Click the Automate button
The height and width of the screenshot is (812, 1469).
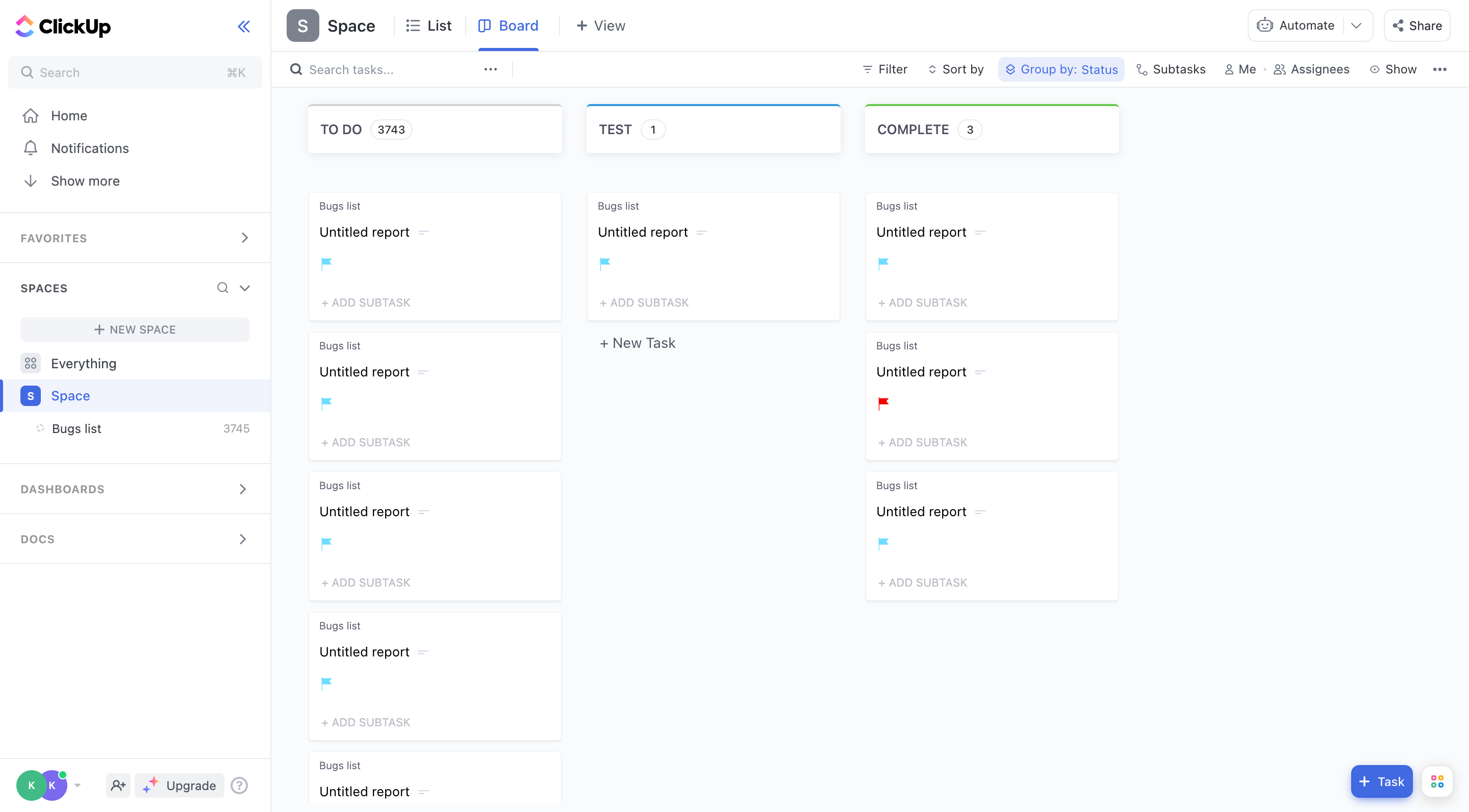pos(1296,26)
